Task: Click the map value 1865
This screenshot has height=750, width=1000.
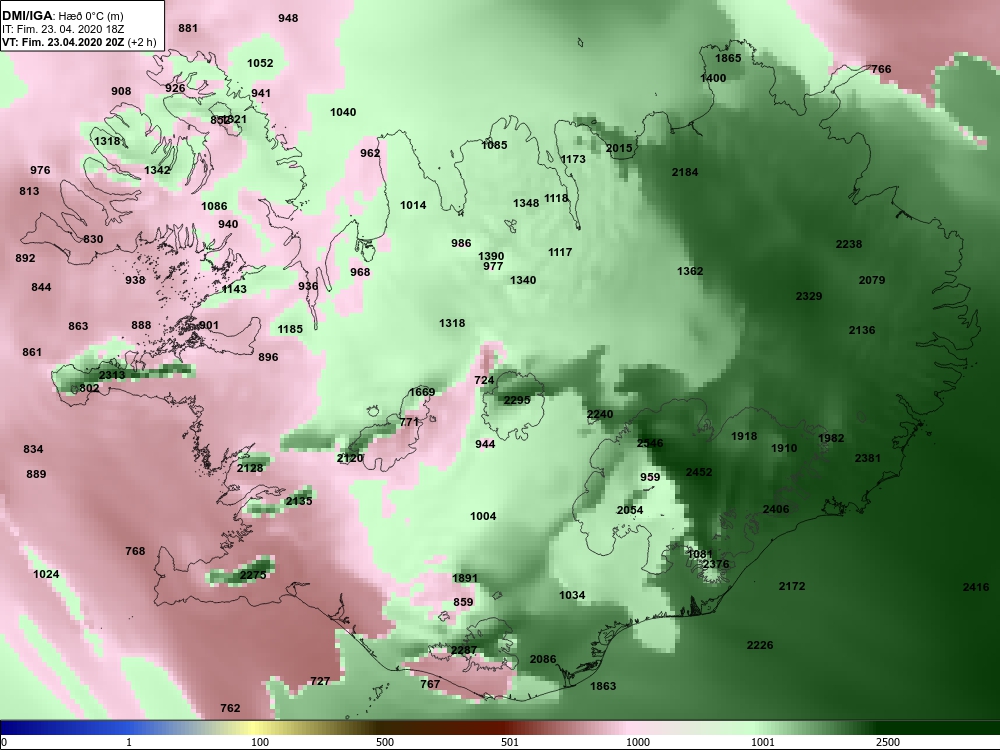Action: pyautogui.click(x=728, y=59)
